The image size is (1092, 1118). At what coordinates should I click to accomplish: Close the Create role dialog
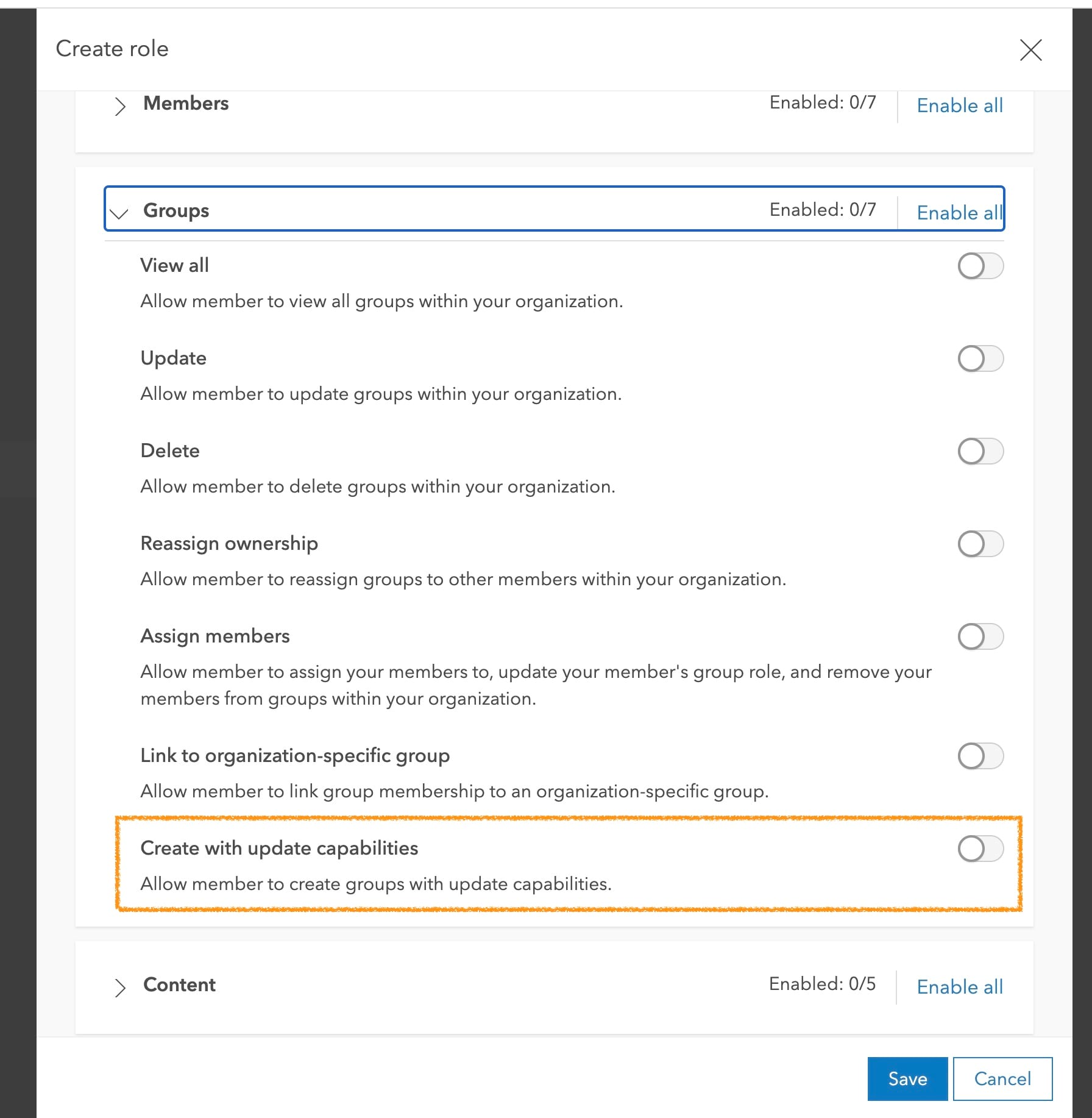point(1030,50)
